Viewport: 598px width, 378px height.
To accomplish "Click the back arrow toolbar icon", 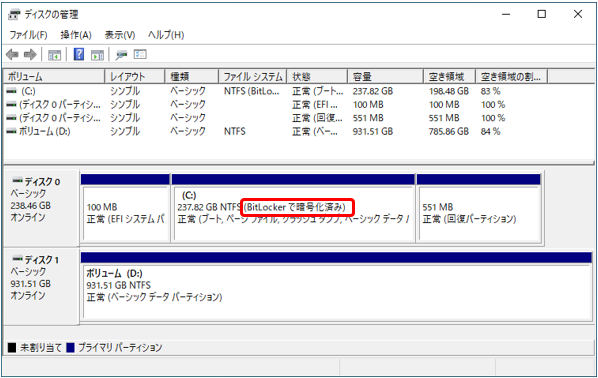I will [12, 55].
